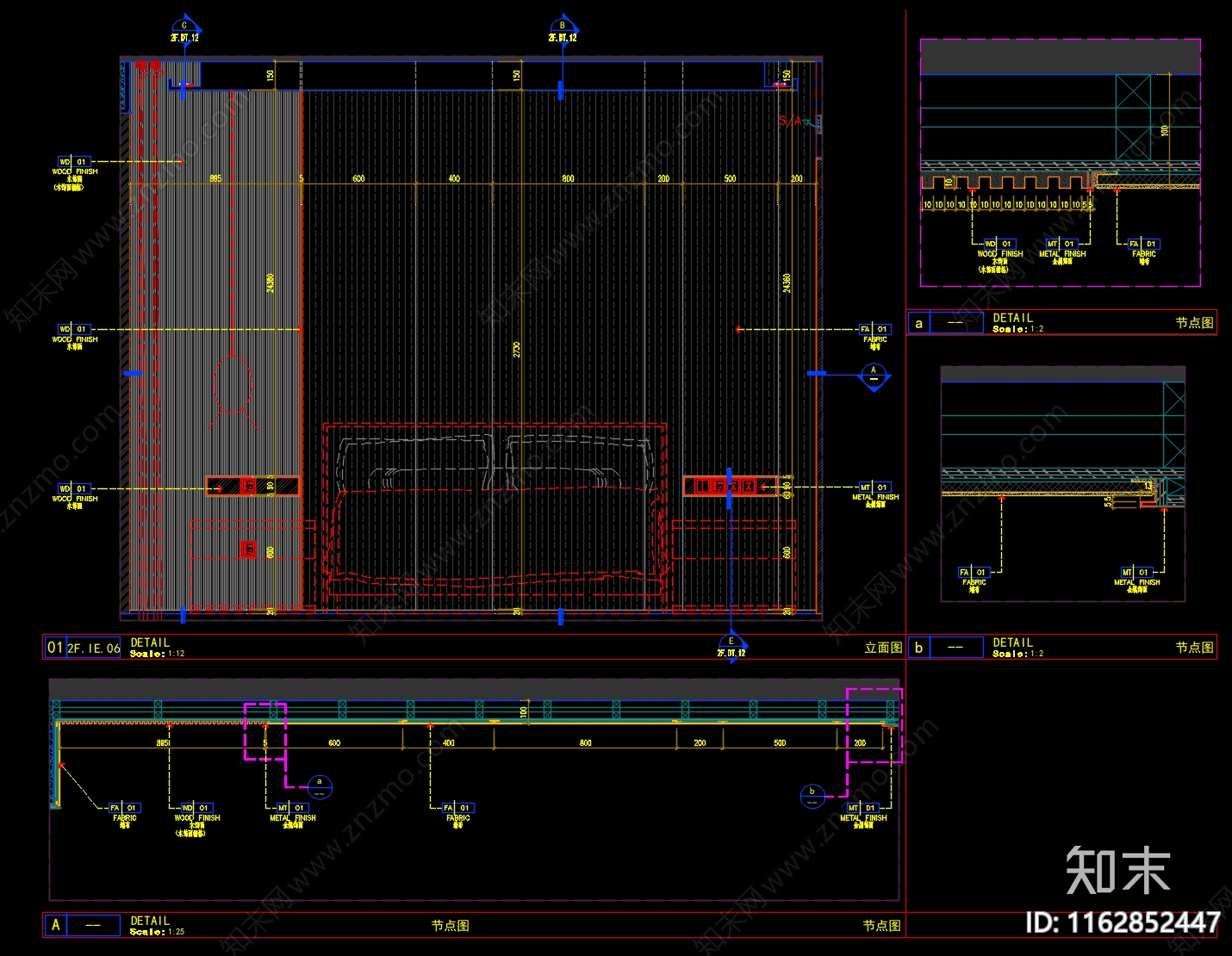
Task: Click section marker E below the elevation
Action: pyautogui.click(x=732, y=646)
